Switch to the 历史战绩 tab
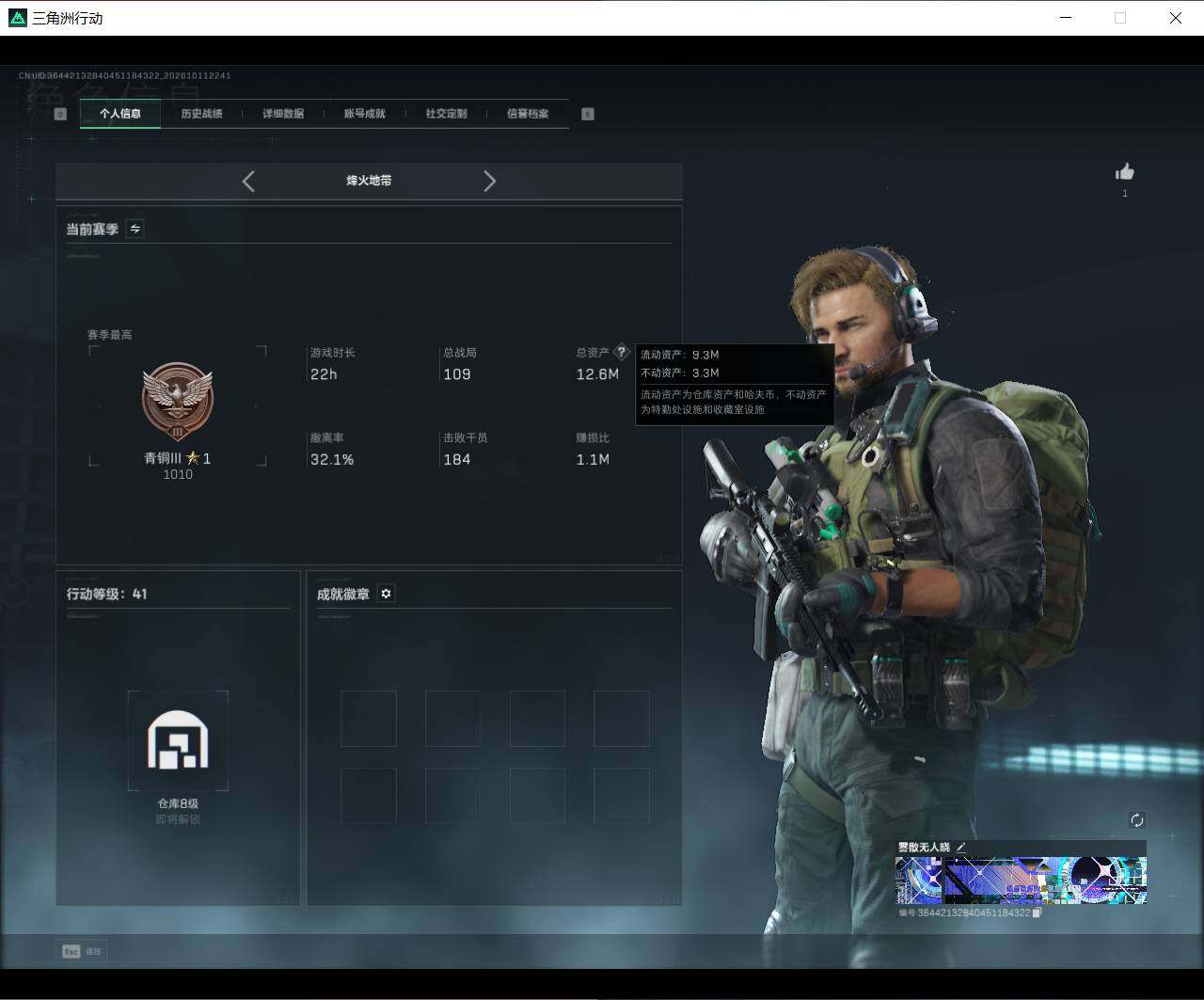The image size is (1204, 1000). pyautogui.click(x=201, y=114)
